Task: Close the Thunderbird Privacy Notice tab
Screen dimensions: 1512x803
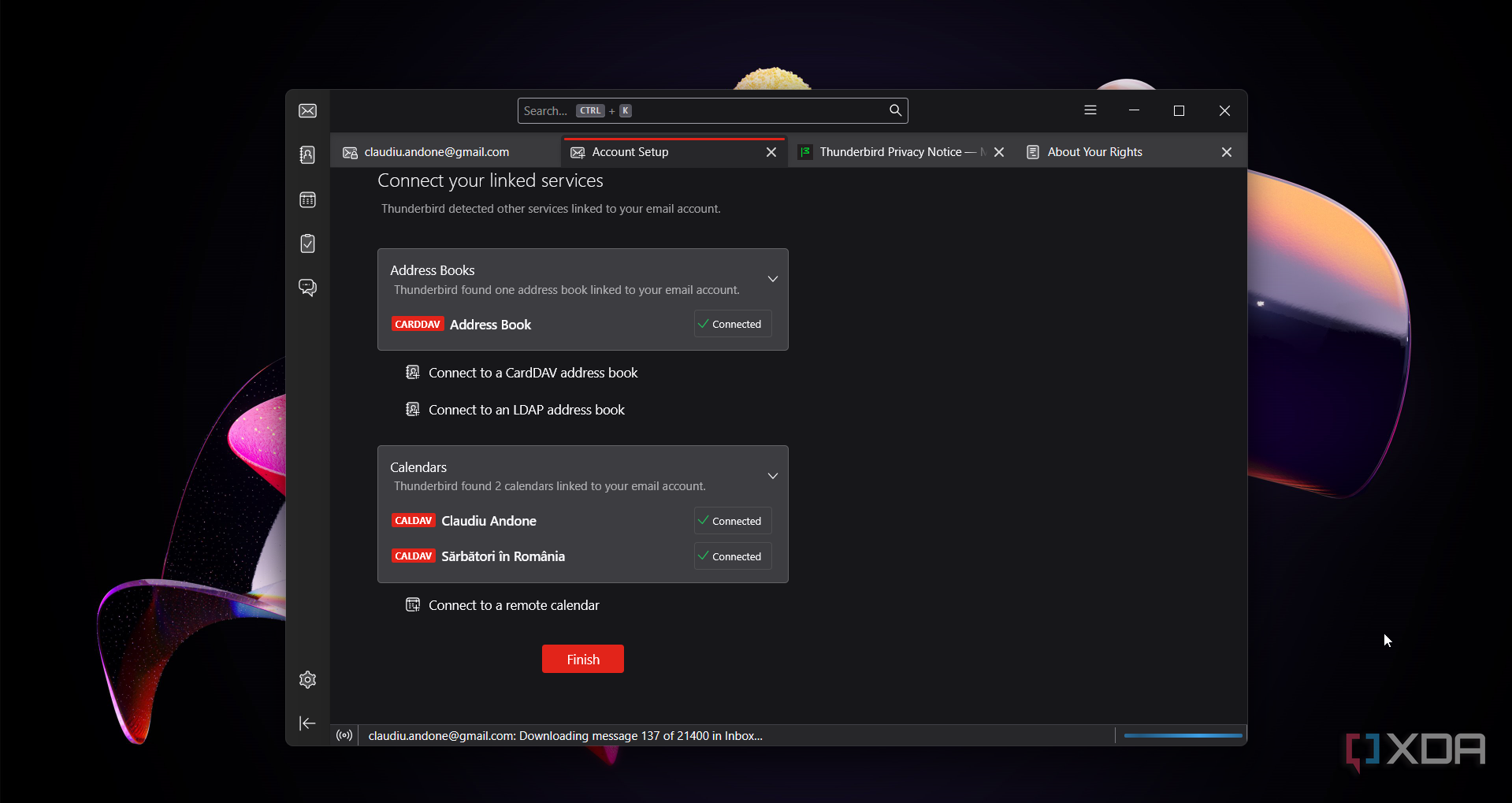Action: tap(999, 152)
